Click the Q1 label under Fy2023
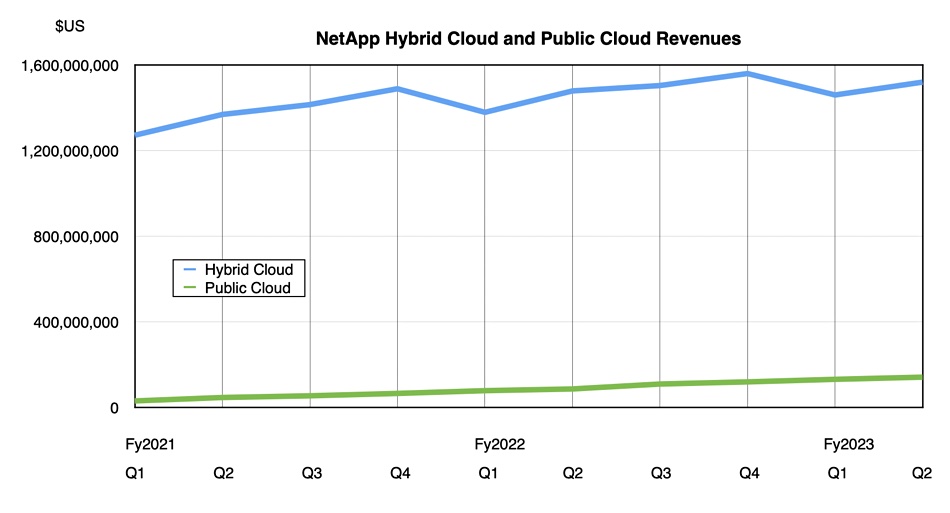 [837, 473]
